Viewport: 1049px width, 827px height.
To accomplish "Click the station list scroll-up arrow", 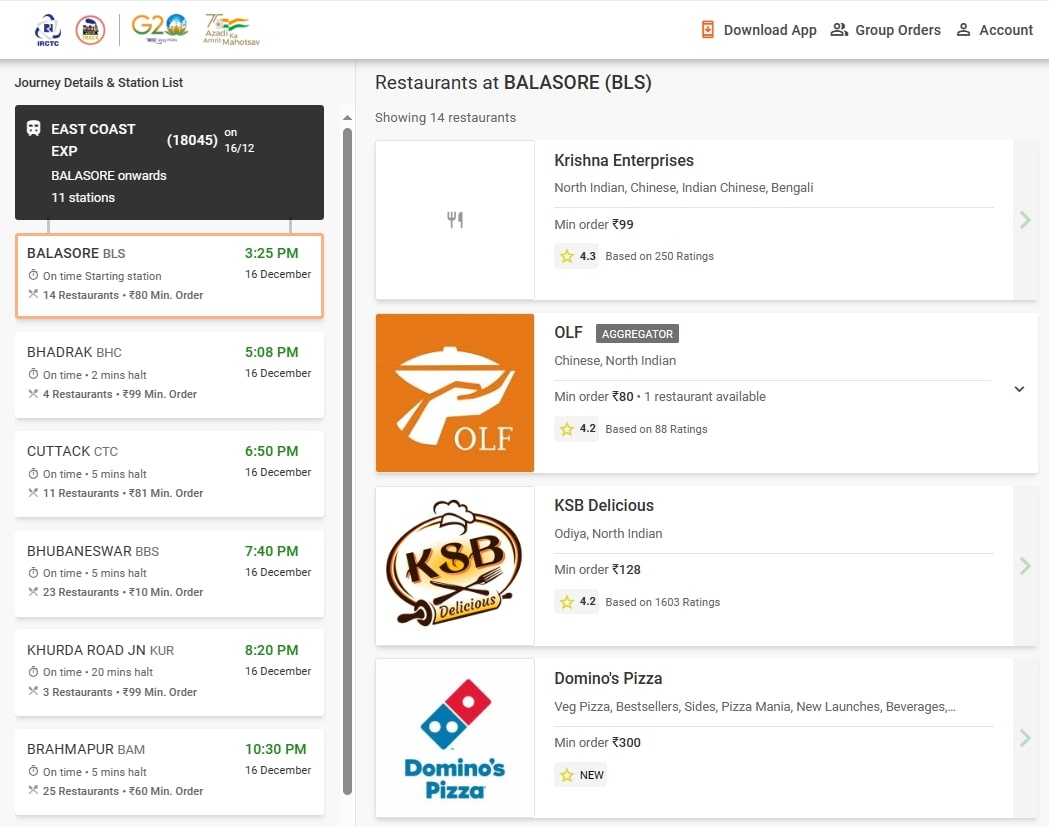I will (x=347, y=118).
